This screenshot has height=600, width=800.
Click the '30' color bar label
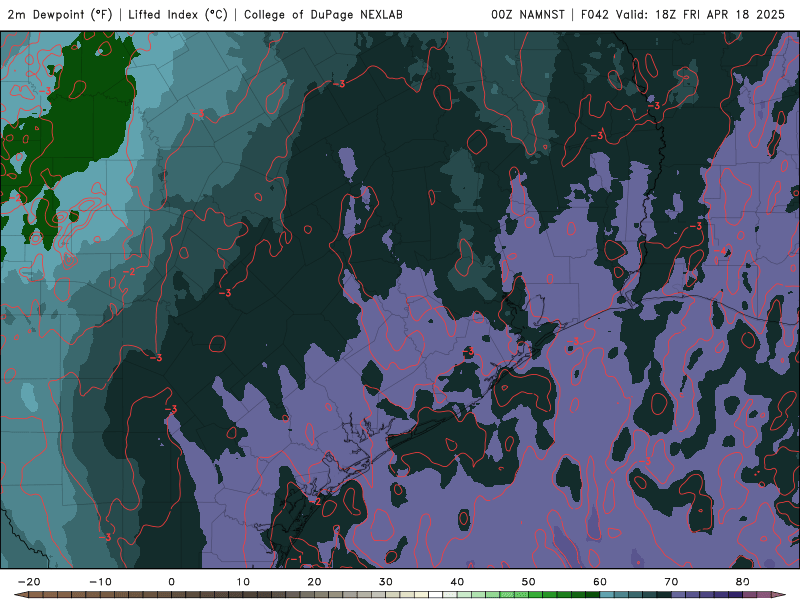point(386,582)
